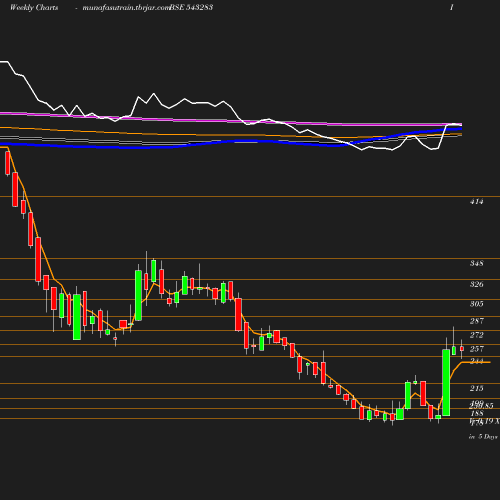Click the first red candle at chart start
This screenshot has height=500, width=500.
click(x=8, y=163)
